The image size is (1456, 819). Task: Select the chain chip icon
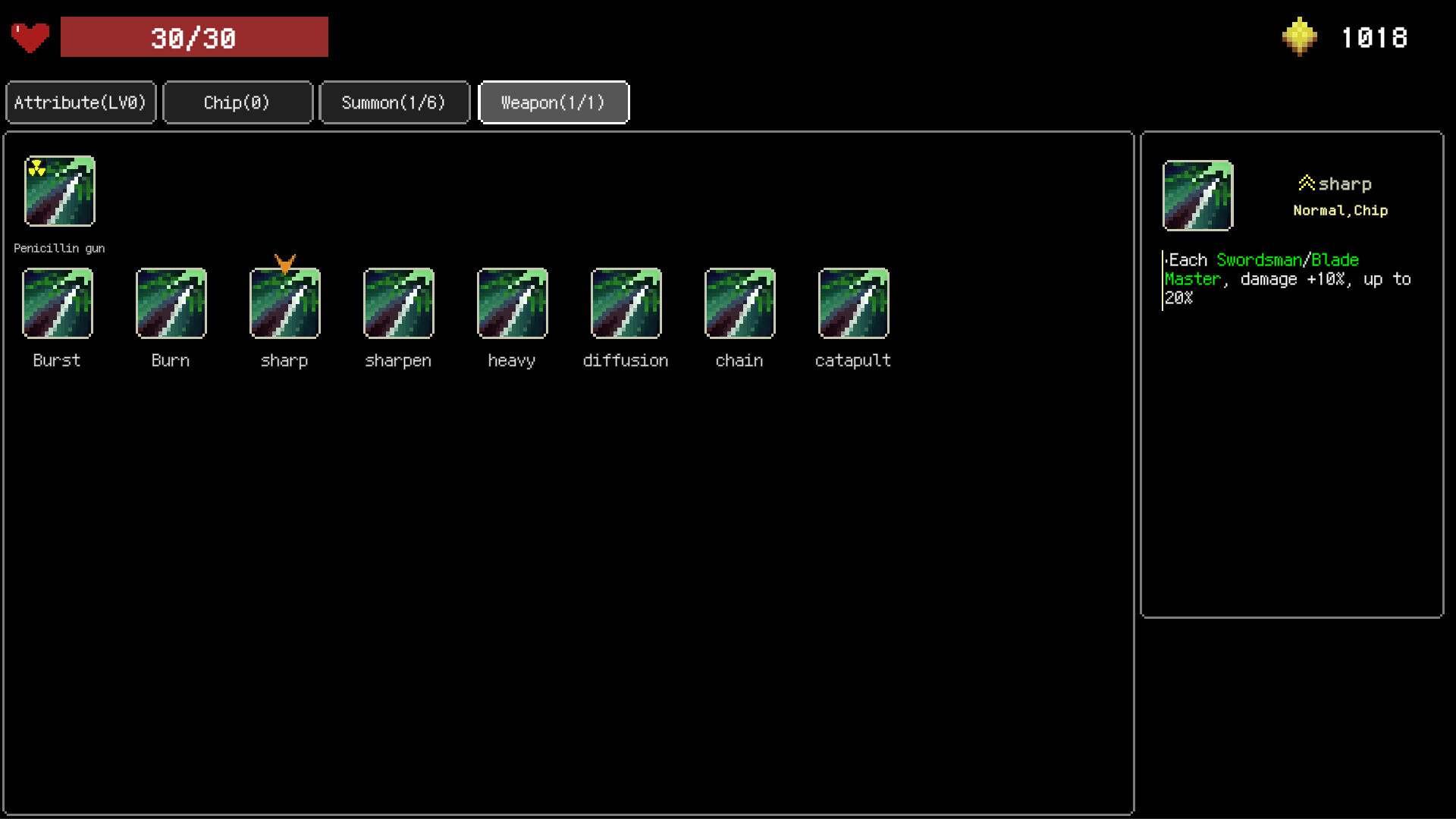[x=740, y=303]
